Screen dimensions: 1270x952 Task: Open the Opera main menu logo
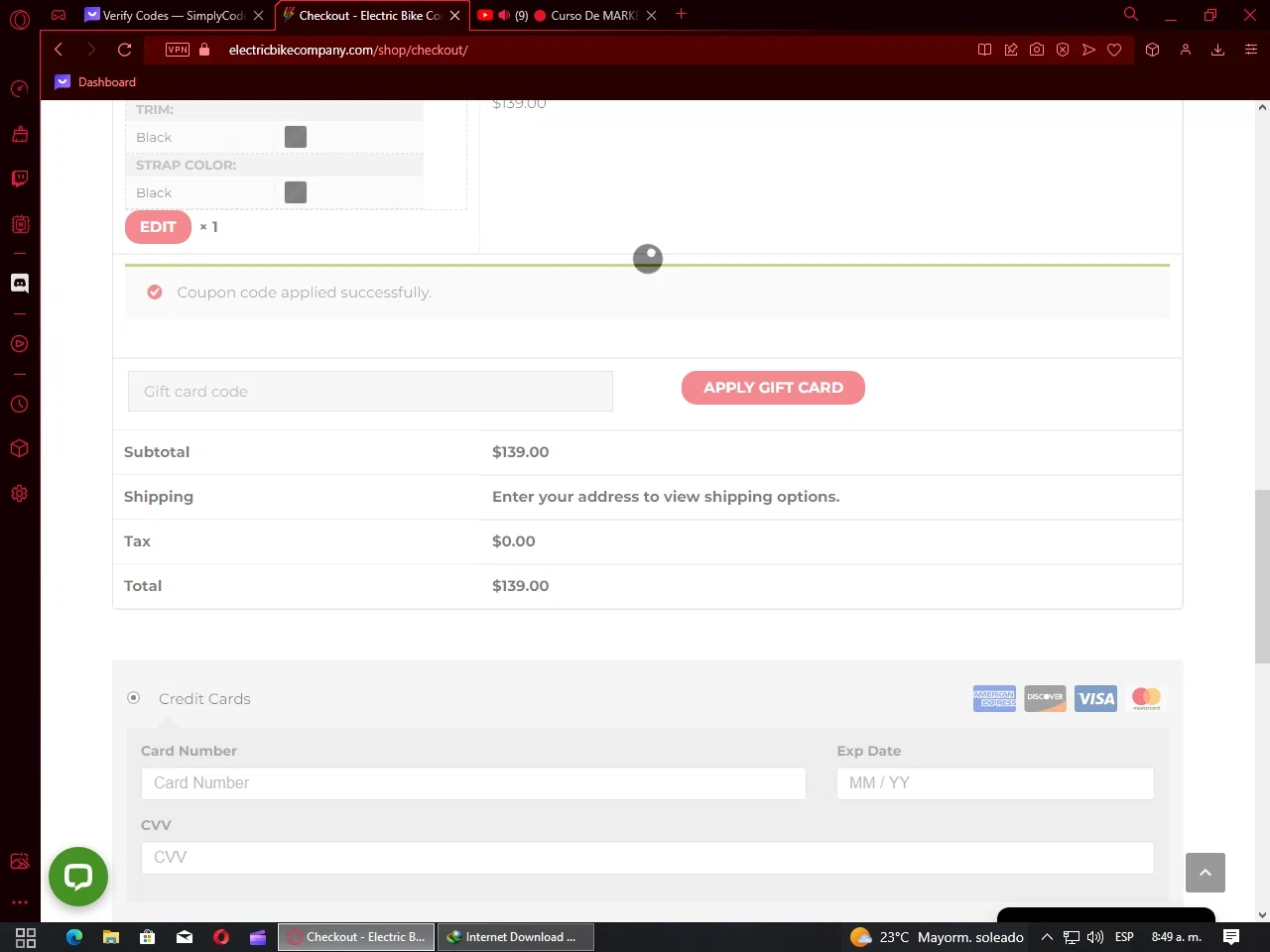pos(20,19)
